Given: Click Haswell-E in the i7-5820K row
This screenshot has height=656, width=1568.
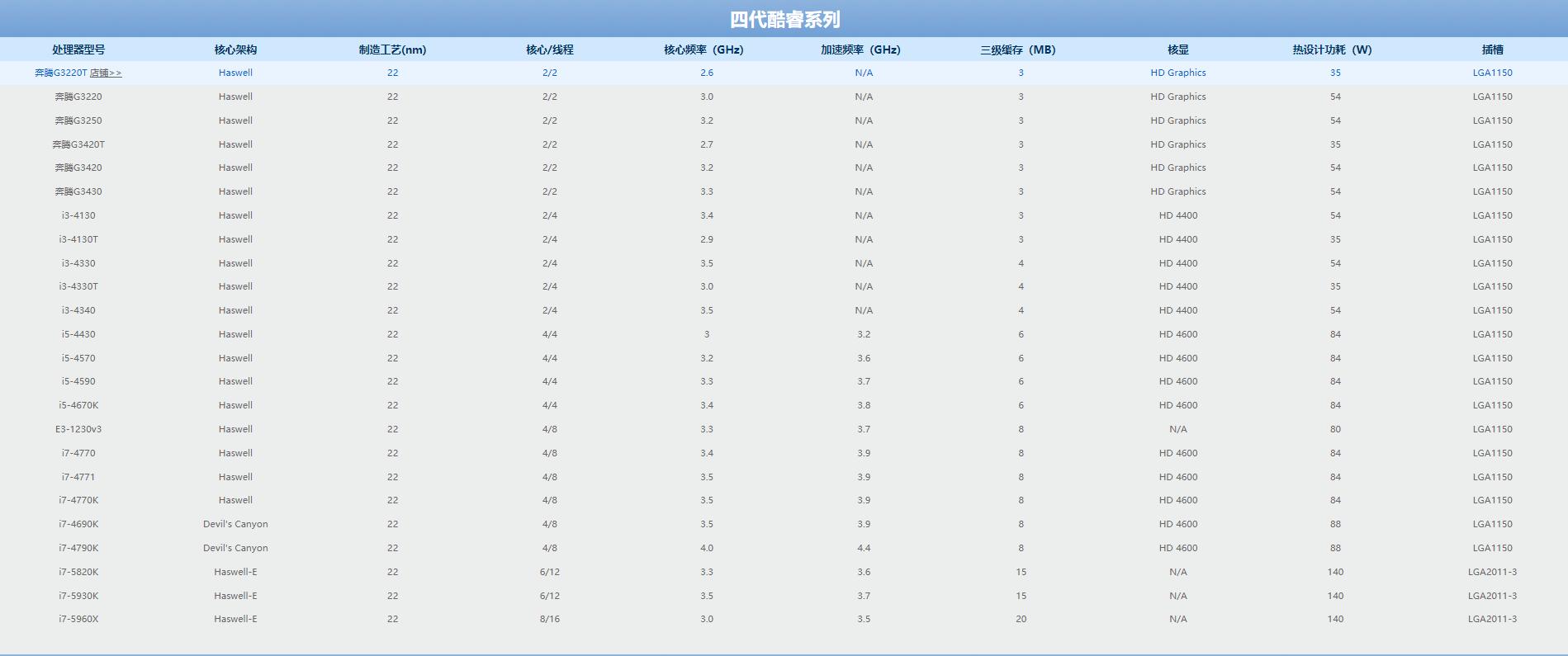Looking at the screenshot, I should (235, 572).
